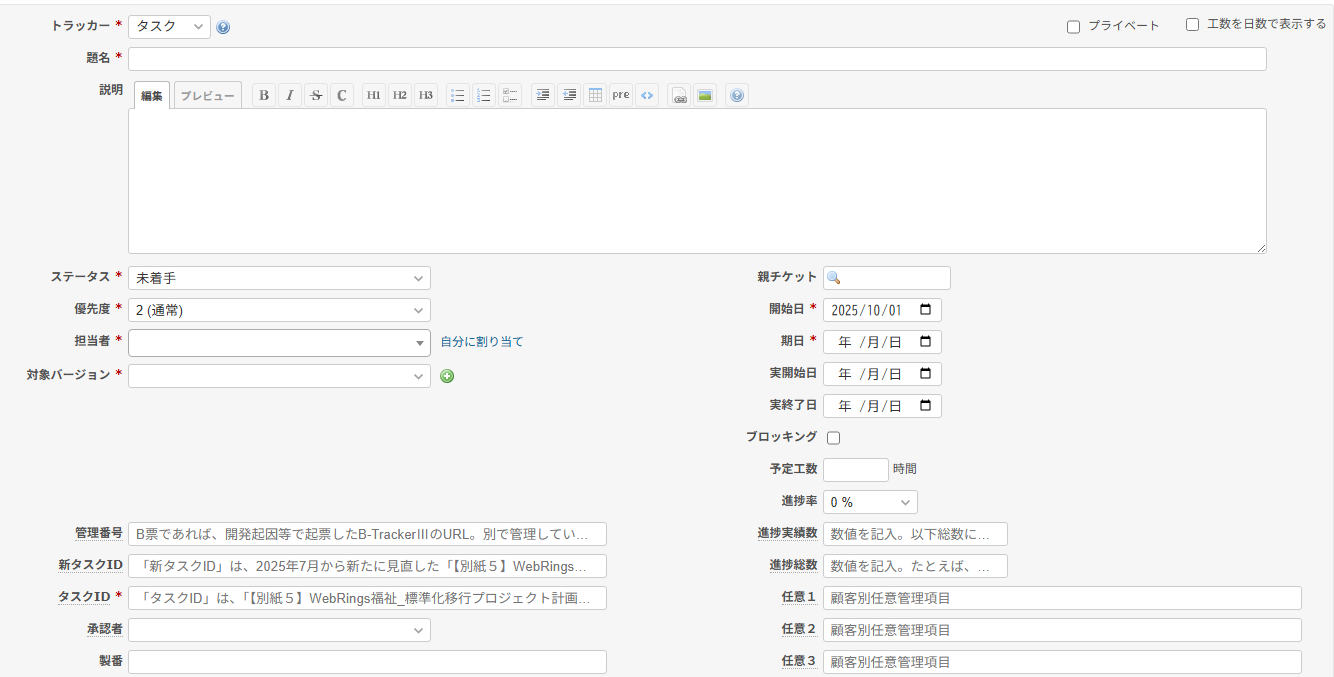
Task: Tick the ブロッキング checkbox
Action: [x=834, y=438]
